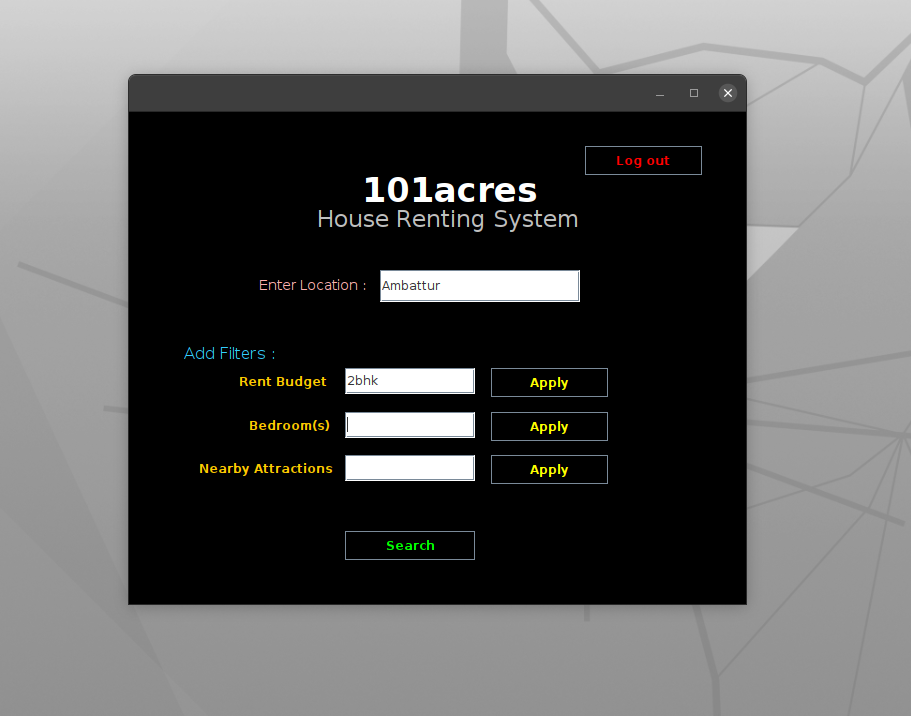Apply the Nearby Attractions filter
Screen dimensions: 911x716
pos(548,469)
